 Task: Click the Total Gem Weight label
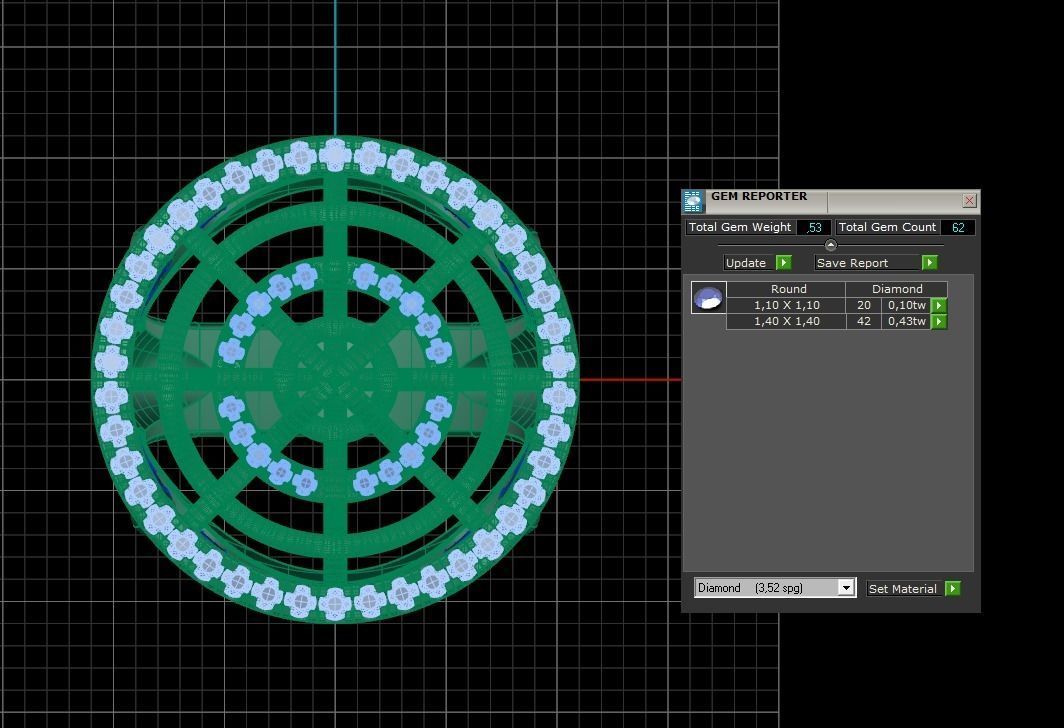point(740,227)
